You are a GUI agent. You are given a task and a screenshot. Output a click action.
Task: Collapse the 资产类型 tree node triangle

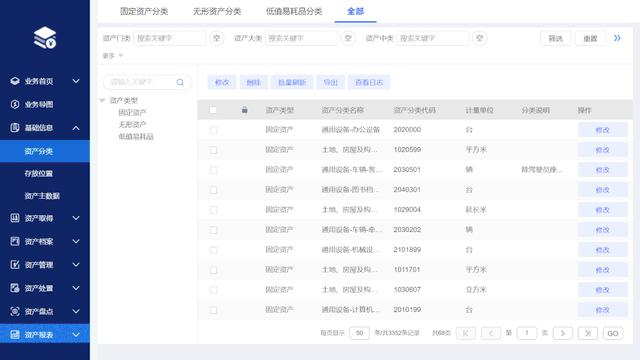102,100
